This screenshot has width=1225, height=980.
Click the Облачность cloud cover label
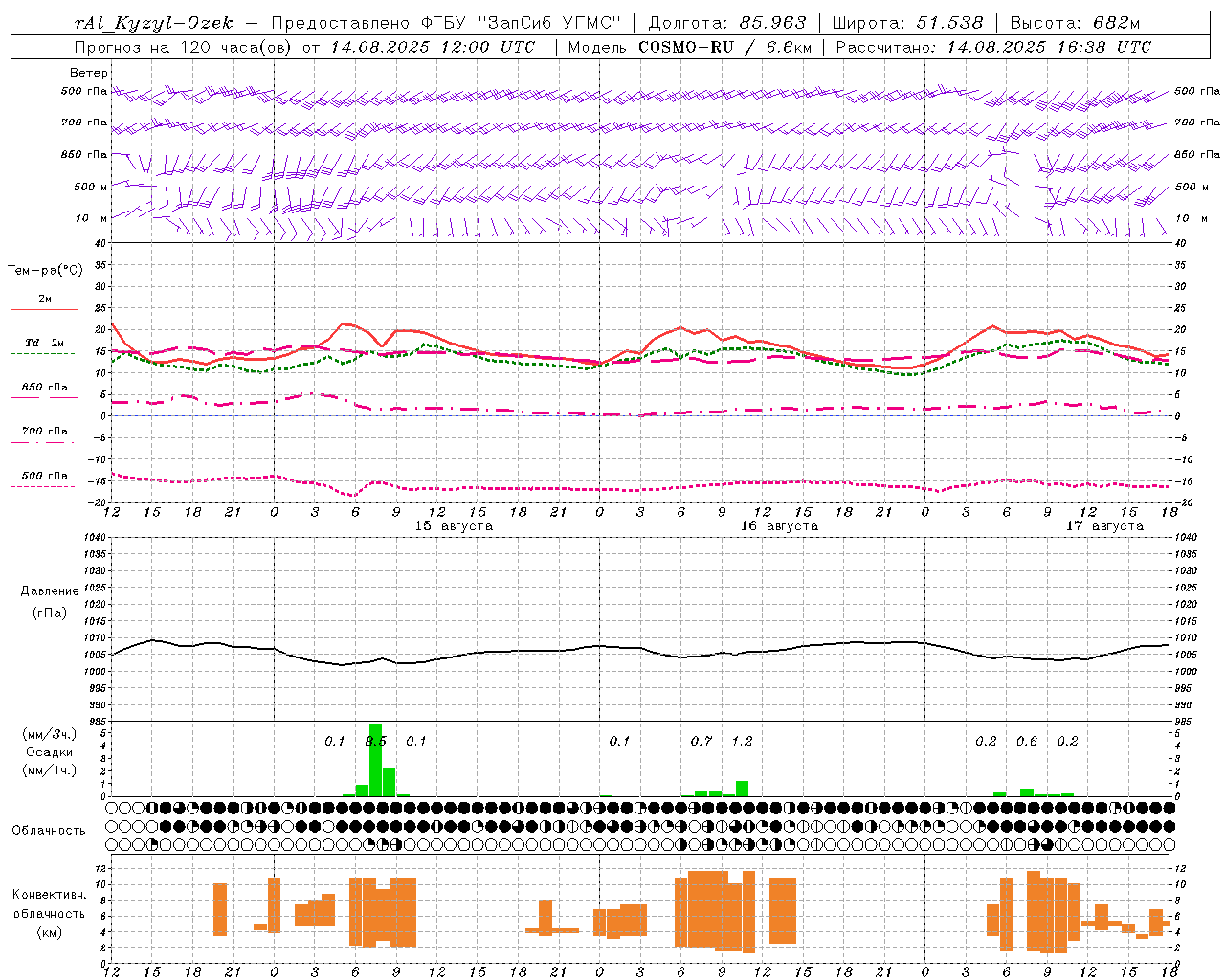tap(49, 831)
